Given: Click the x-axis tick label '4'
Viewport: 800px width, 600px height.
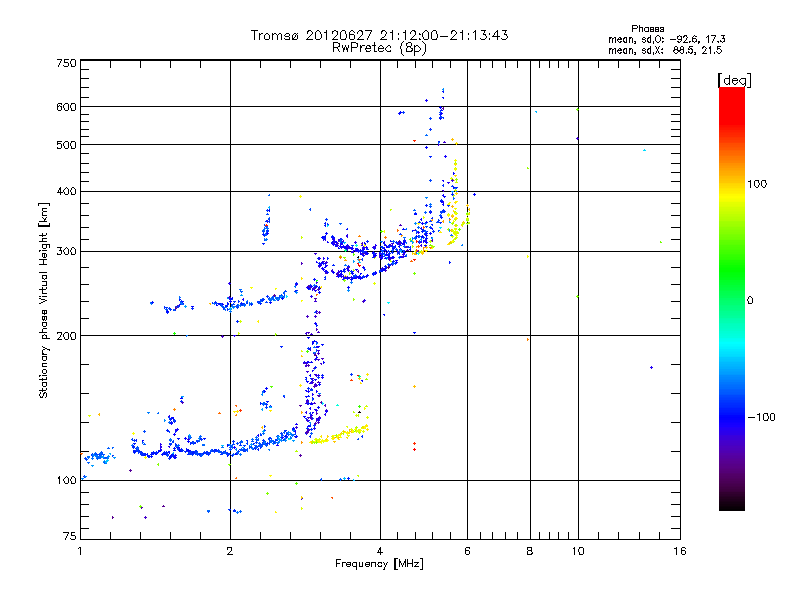Looking at the screenshot, I should pos(380,551).
